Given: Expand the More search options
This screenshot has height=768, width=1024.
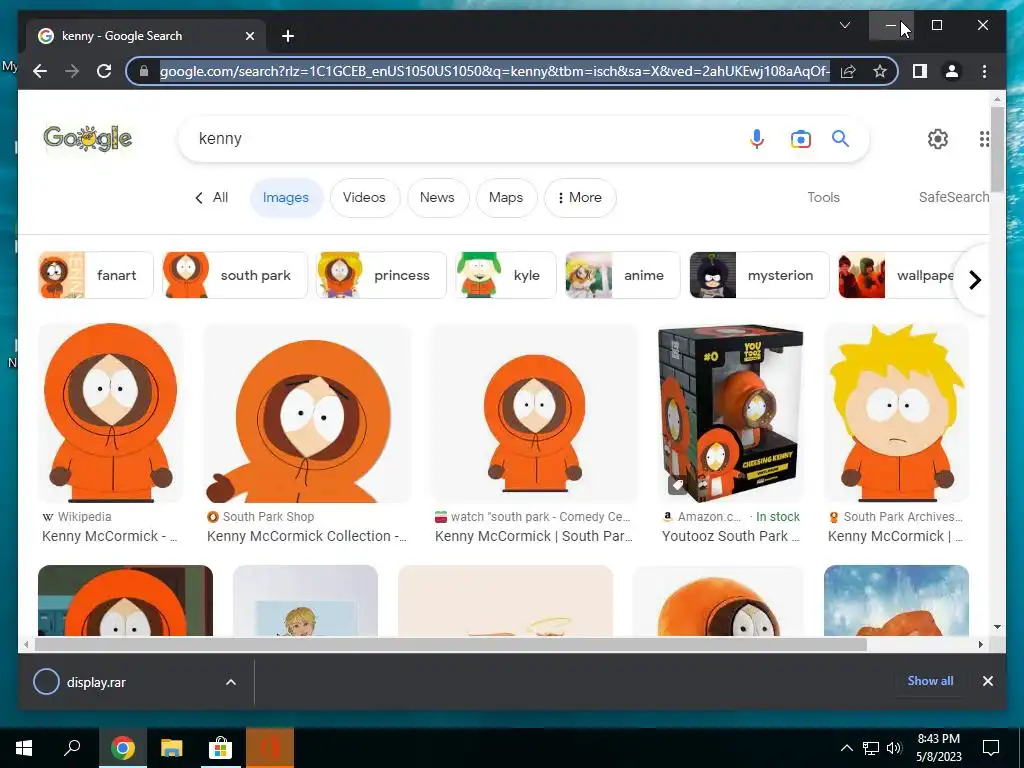Looking at the screenshot, I should coord(580,197).
